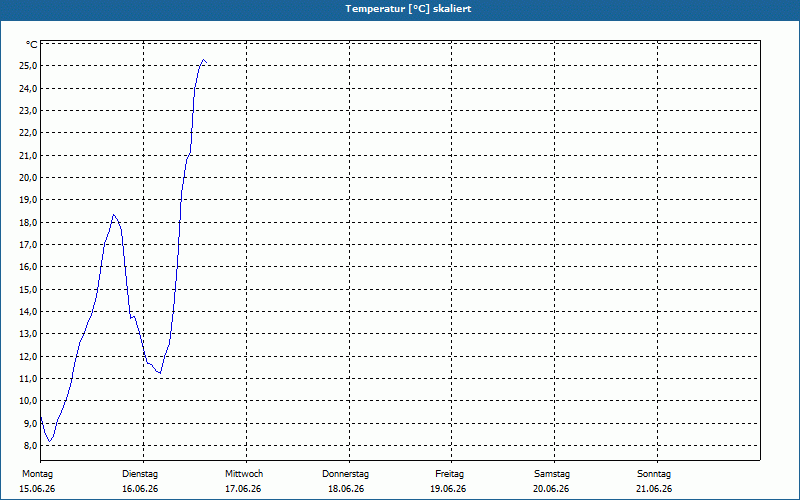
Task: Click the Donnerstag day label
Action: [345, 474]
